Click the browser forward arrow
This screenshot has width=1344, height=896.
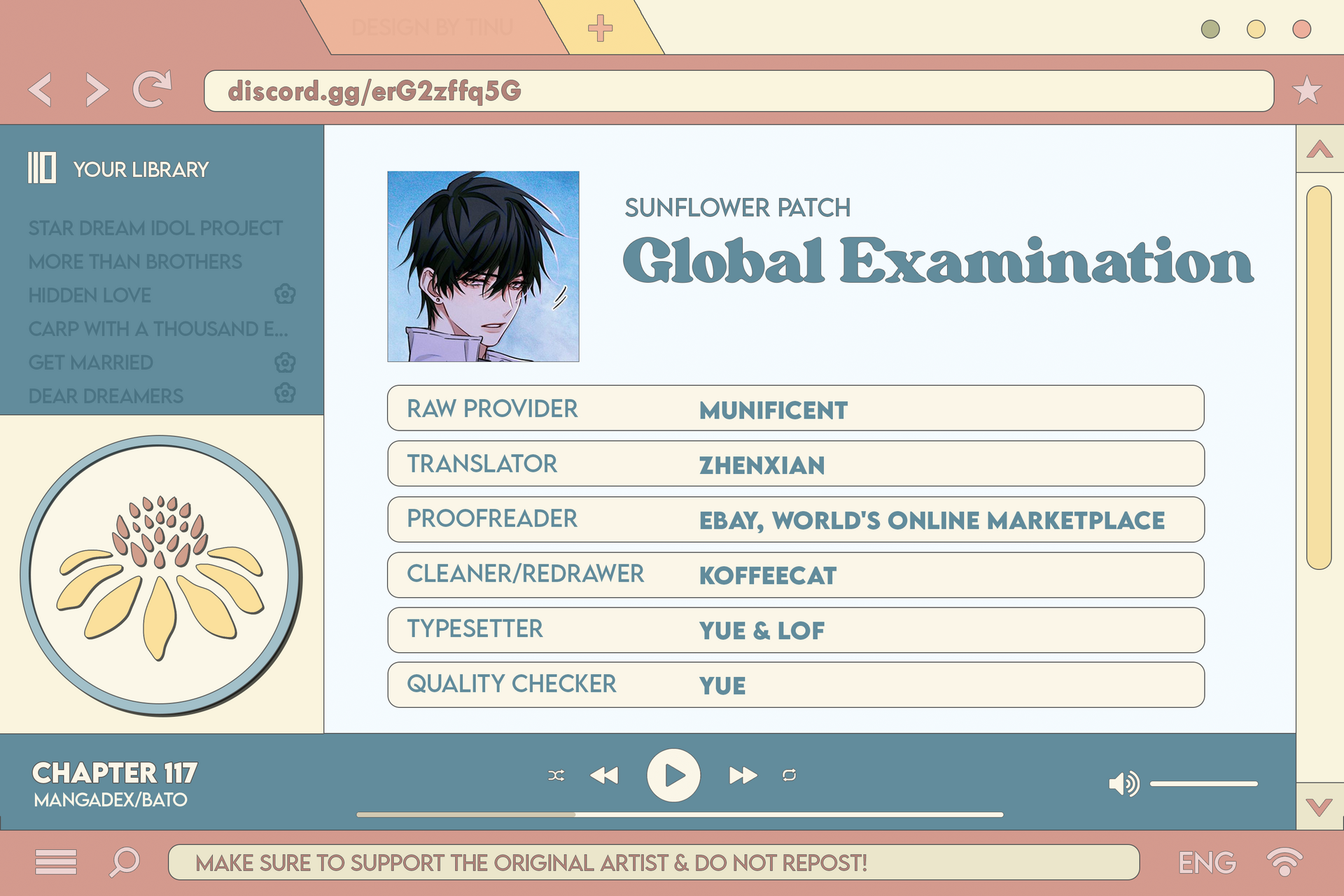pyautogui.click(x=97, y=90)
